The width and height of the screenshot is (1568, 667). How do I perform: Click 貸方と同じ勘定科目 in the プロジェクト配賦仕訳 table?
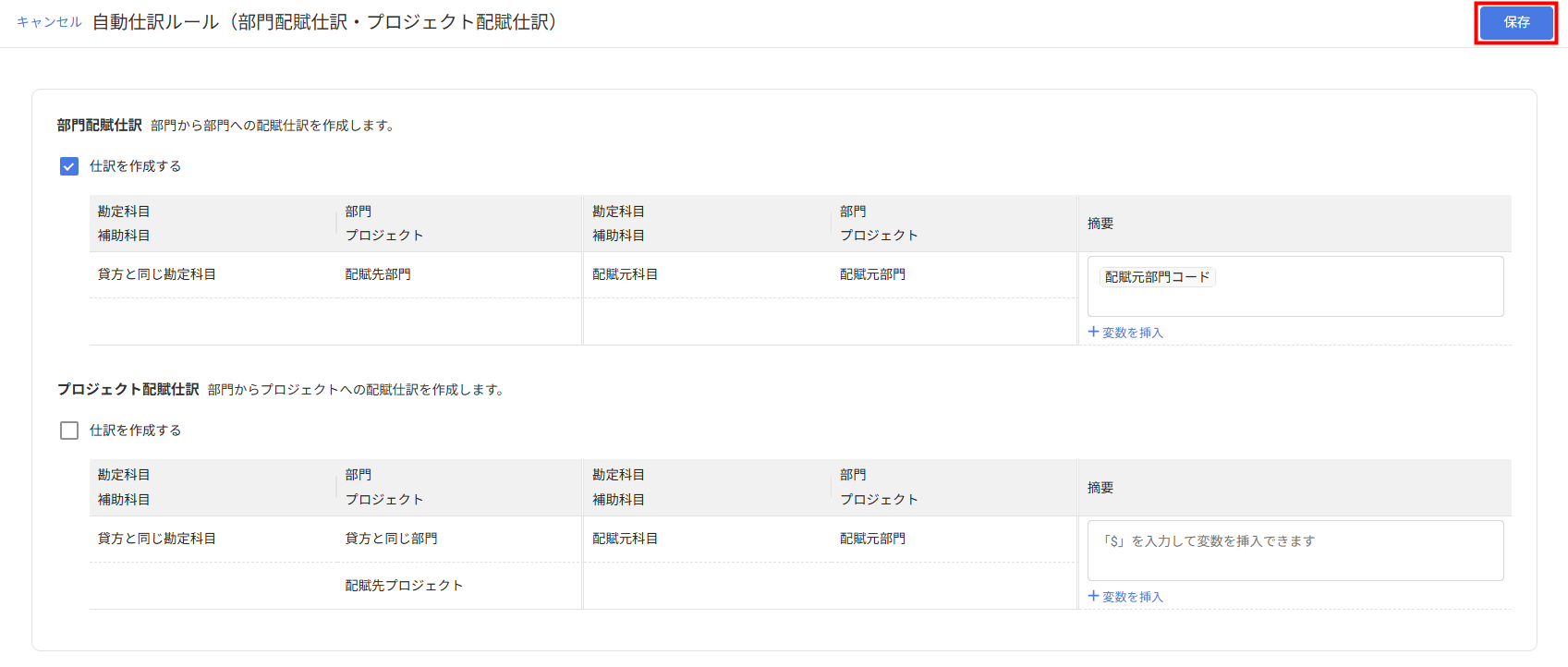(157, 539)
